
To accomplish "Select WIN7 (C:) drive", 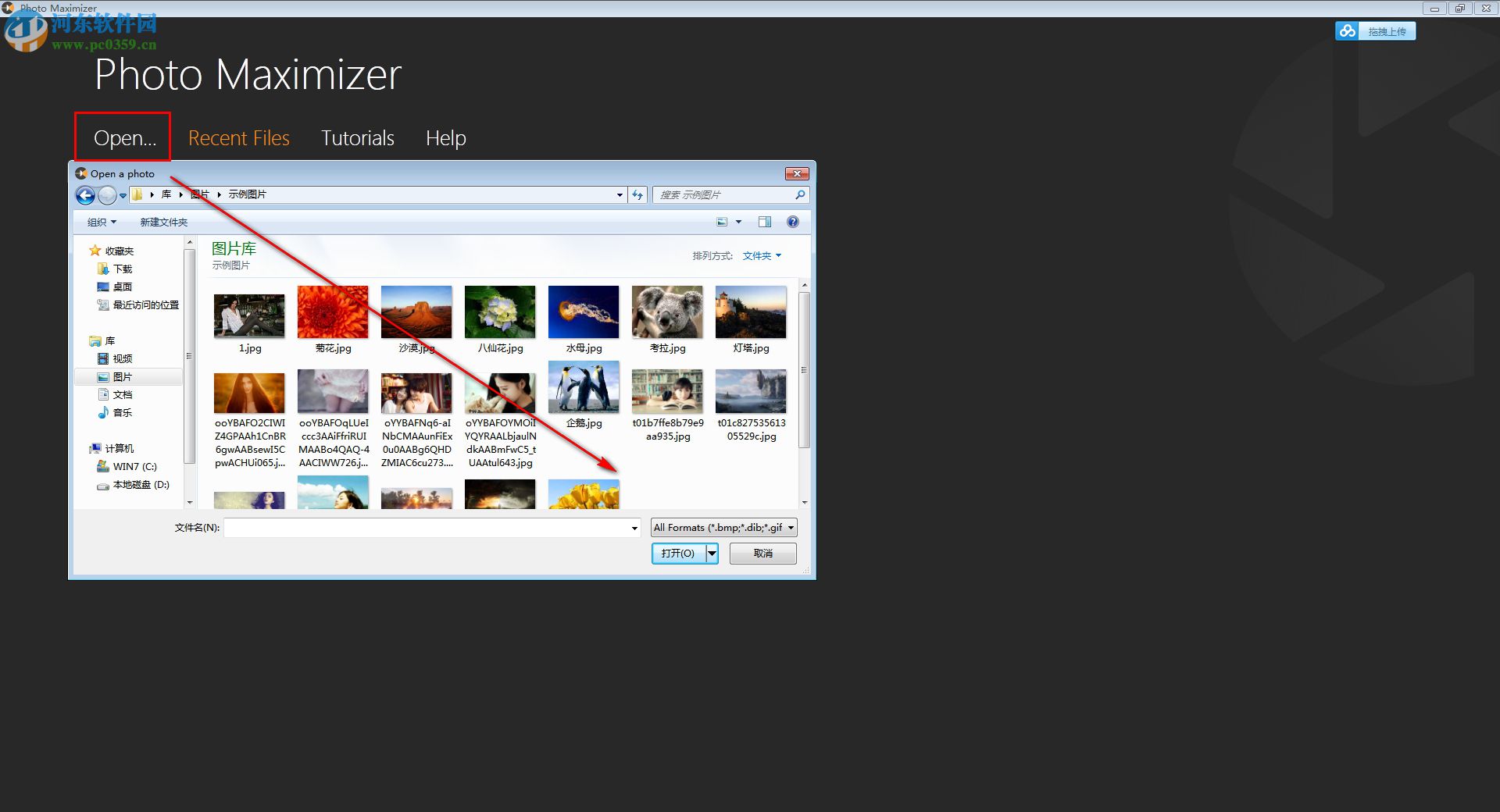I will (x=127, y=467).
